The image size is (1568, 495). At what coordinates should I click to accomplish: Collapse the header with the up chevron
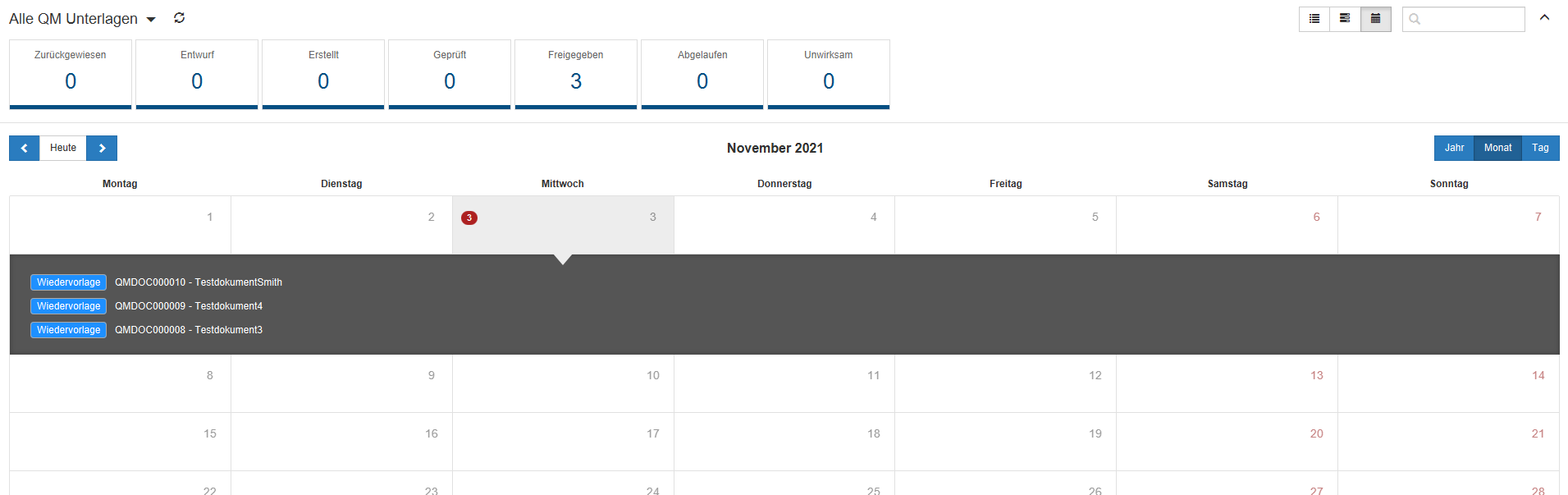1544,18
